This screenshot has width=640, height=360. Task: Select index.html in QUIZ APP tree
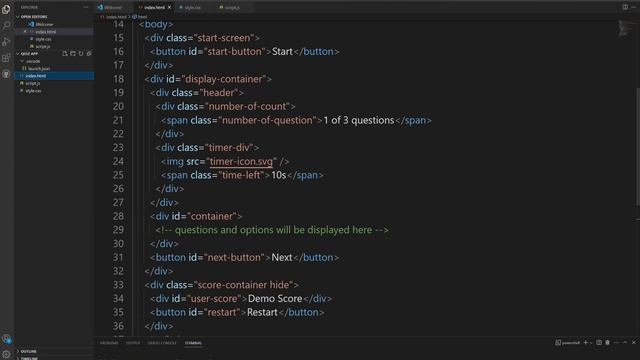(x=55, y=76)
